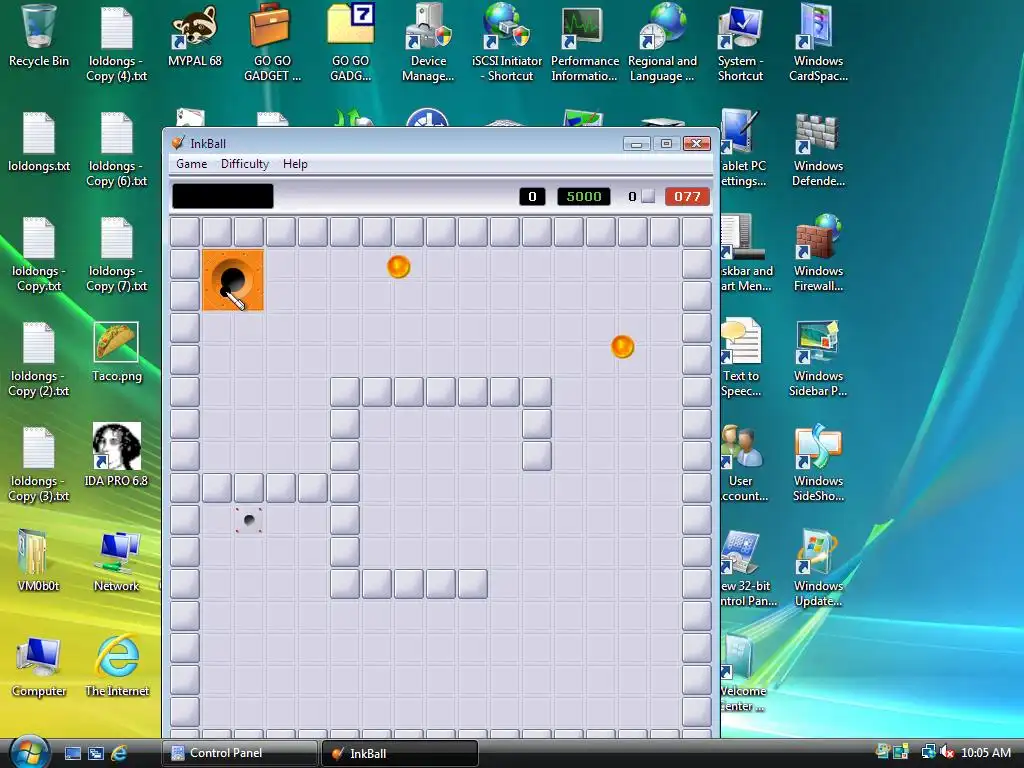Open the Computer desktop icon
Screen dimensions: 1024x768
(39, 667)
